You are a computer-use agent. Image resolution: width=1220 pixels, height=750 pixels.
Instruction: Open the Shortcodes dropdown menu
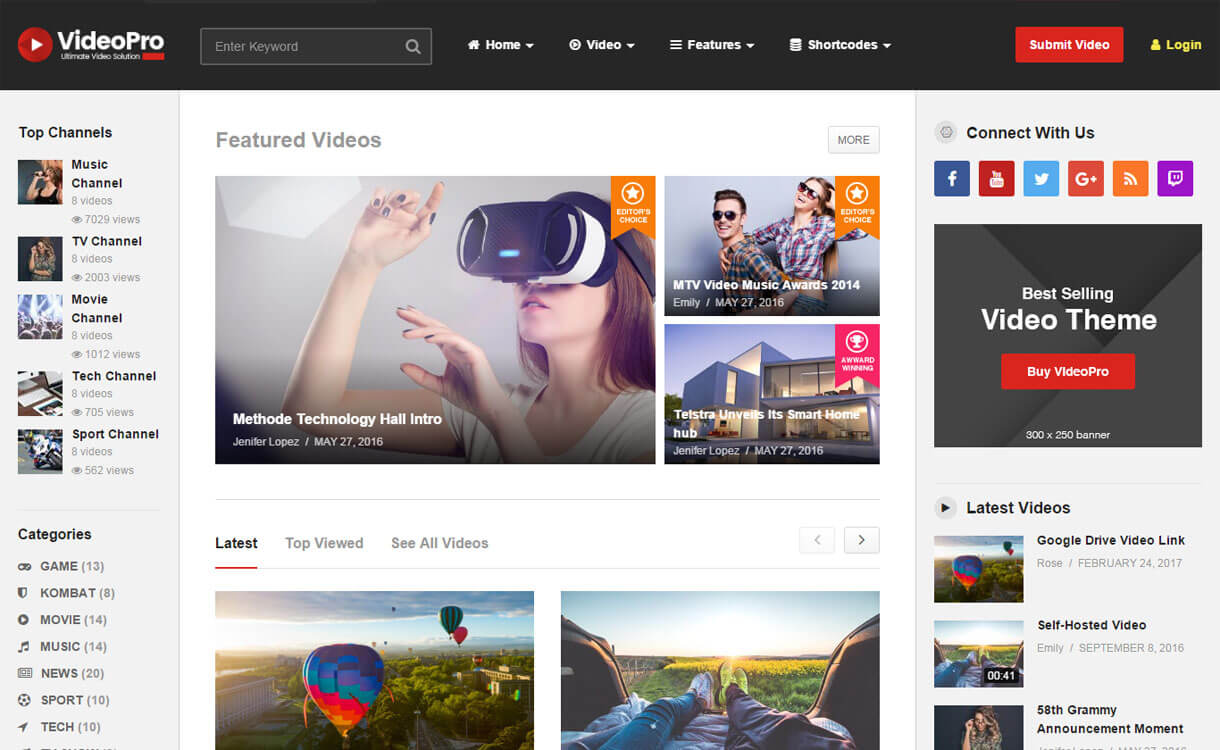tap(840, 45)
